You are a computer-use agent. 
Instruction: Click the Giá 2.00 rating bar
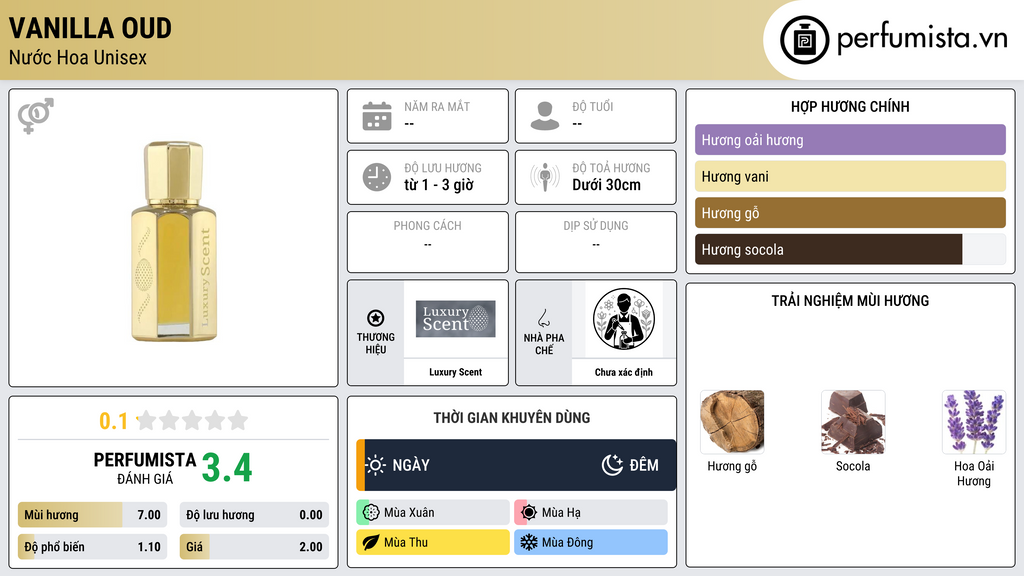(x=254, y=547)
